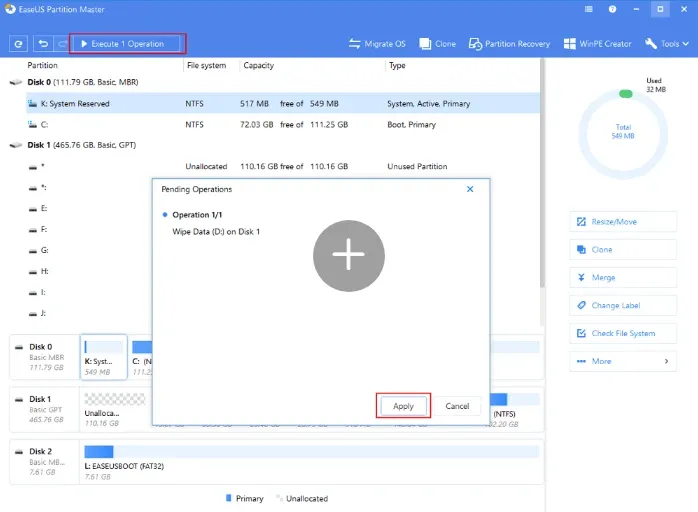Click Change Label option
The height and width of the screenshot is (512, 698).
coord(622,306)
